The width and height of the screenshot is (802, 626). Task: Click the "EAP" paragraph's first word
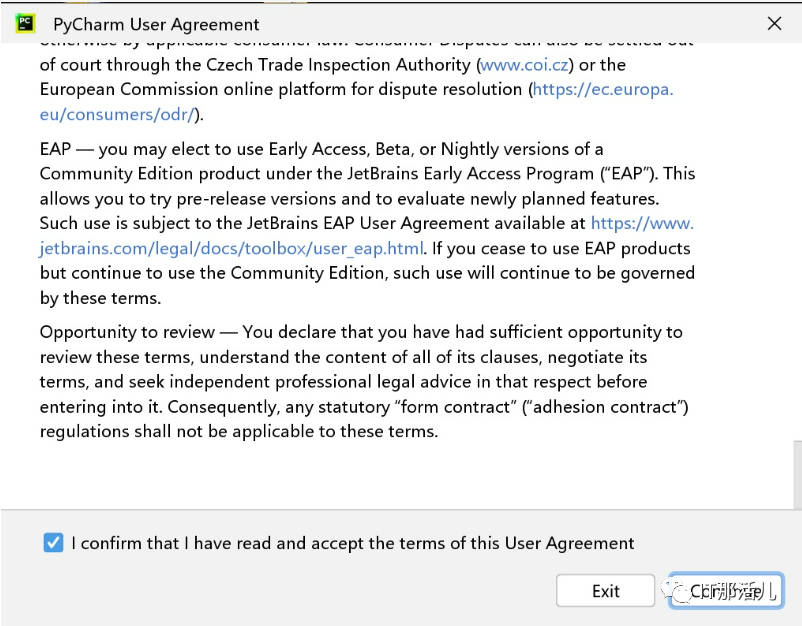point(54,148)
